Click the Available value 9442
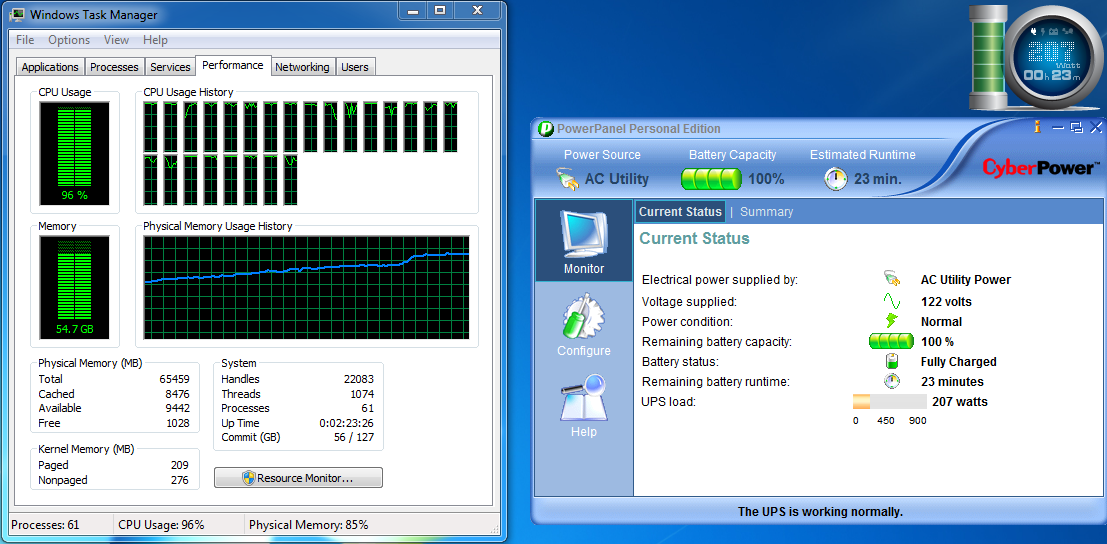1107x544 pixels. pyautogui.click(x=177, y=408)
